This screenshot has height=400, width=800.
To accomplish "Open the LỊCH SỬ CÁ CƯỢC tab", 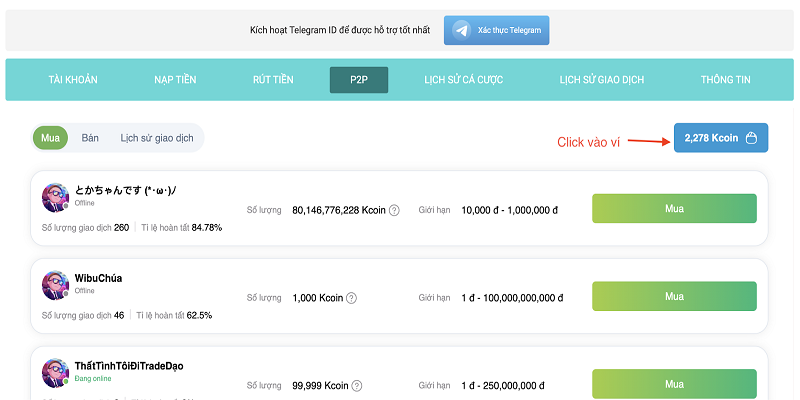I will 463,80.
